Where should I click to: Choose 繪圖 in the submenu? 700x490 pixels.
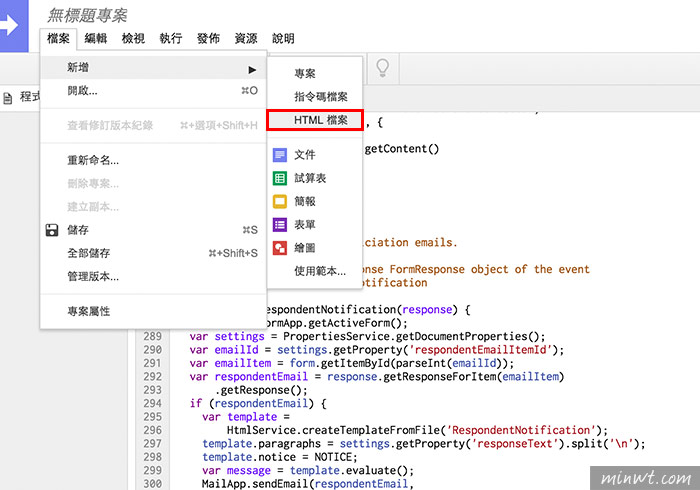(x=315, y=248)
